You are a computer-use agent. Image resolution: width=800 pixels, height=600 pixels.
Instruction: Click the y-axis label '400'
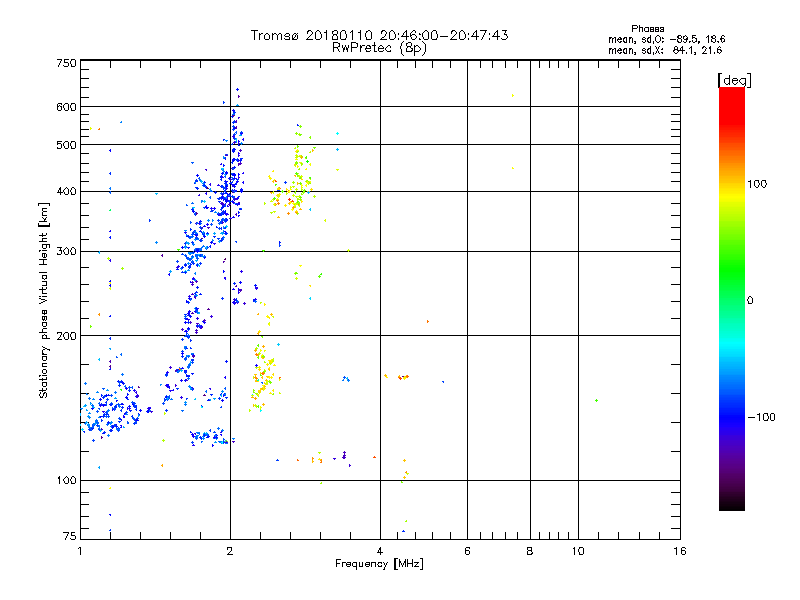66,192
